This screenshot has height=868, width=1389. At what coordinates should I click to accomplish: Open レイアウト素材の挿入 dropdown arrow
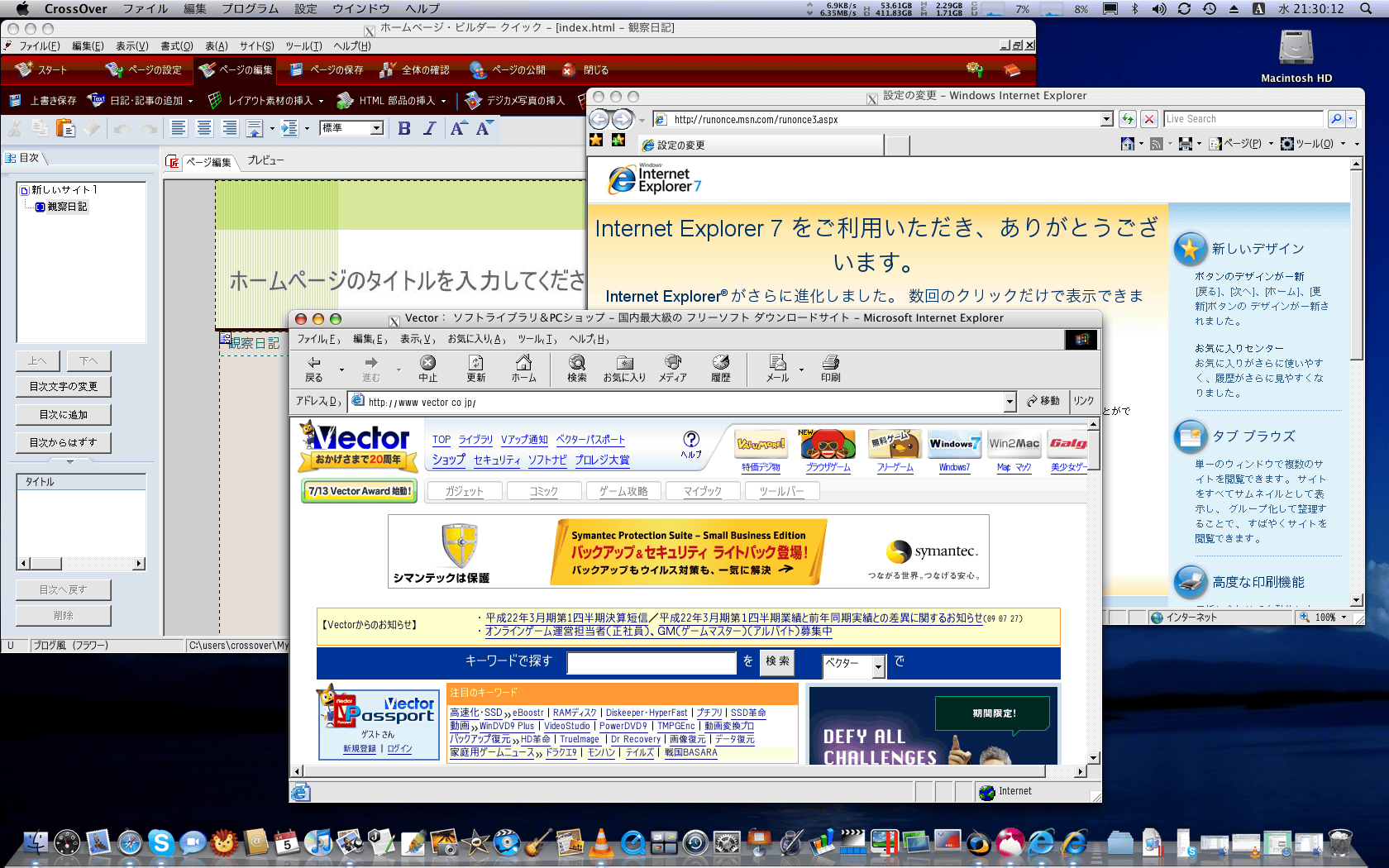point(320,102)
